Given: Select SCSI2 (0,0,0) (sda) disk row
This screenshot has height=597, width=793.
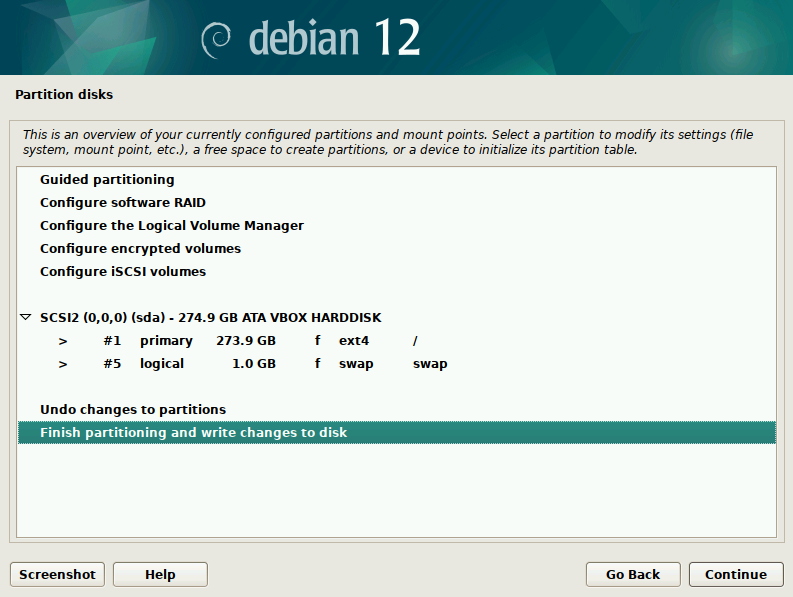Looking at the screenshot, I should point(396,318).
